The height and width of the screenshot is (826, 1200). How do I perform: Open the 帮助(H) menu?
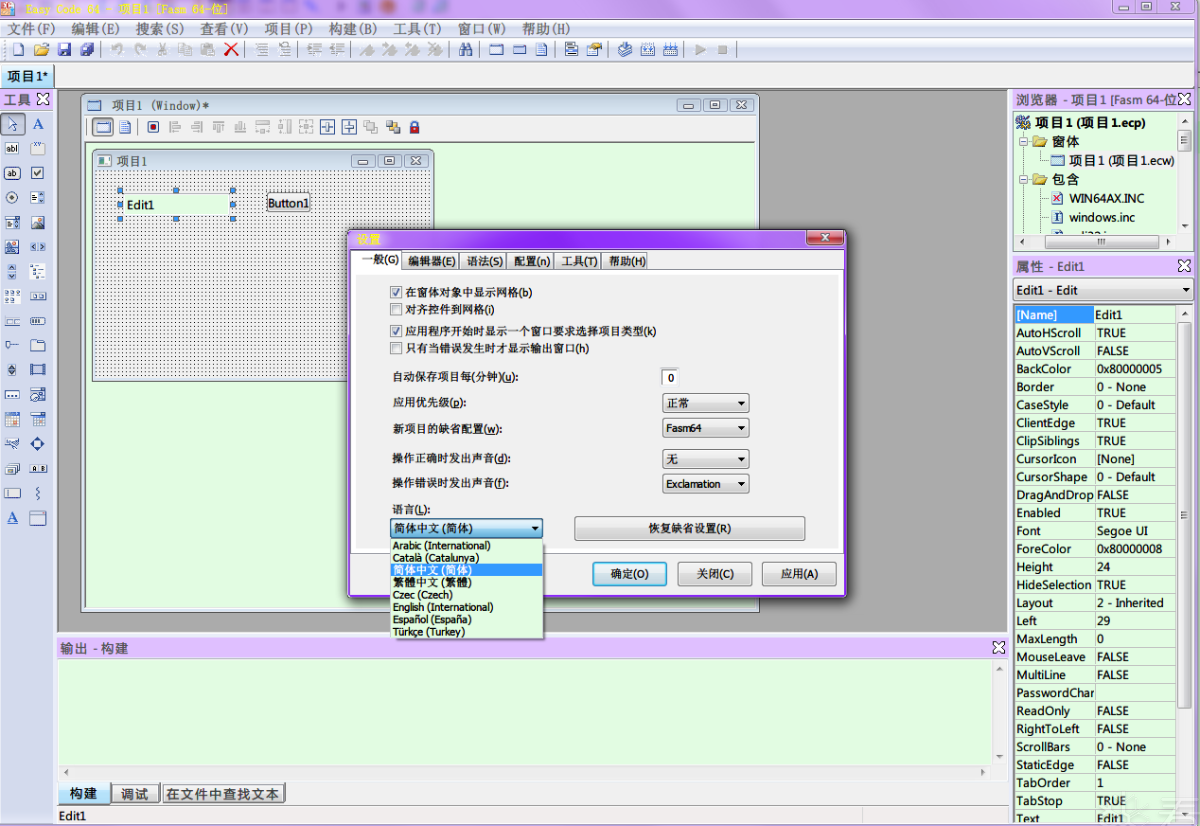(x=546, y=29)
